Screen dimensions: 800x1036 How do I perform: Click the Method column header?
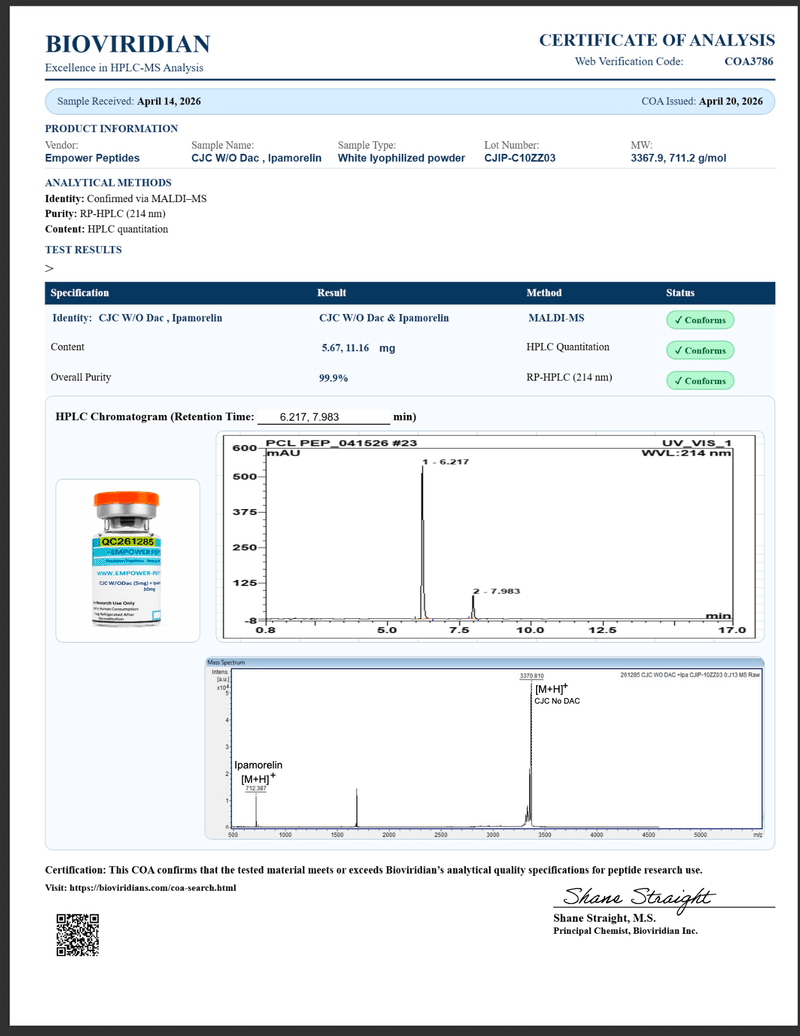coord(544,293)
